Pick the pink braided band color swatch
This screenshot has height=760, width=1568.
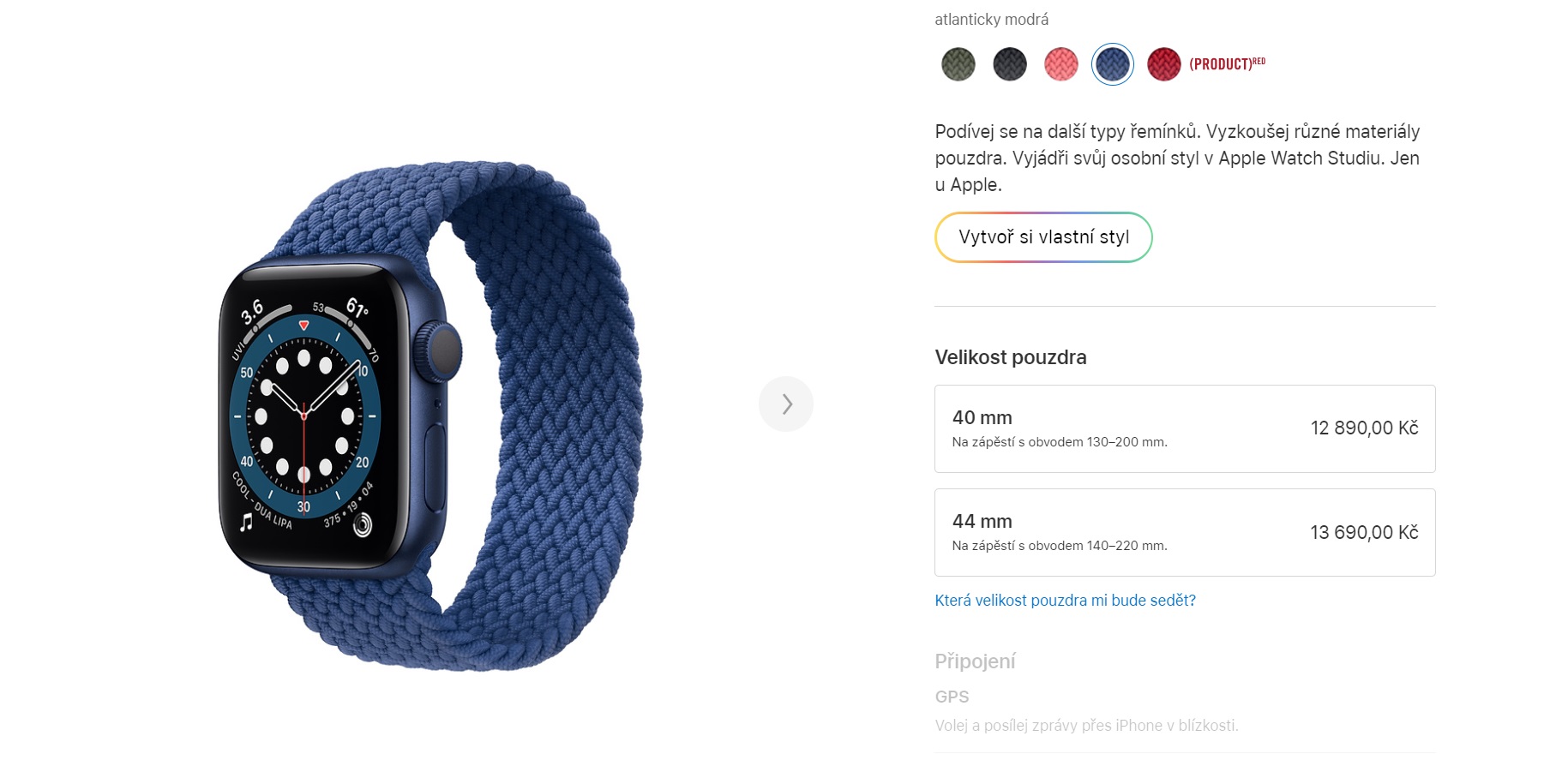(x=1060, y=64)
